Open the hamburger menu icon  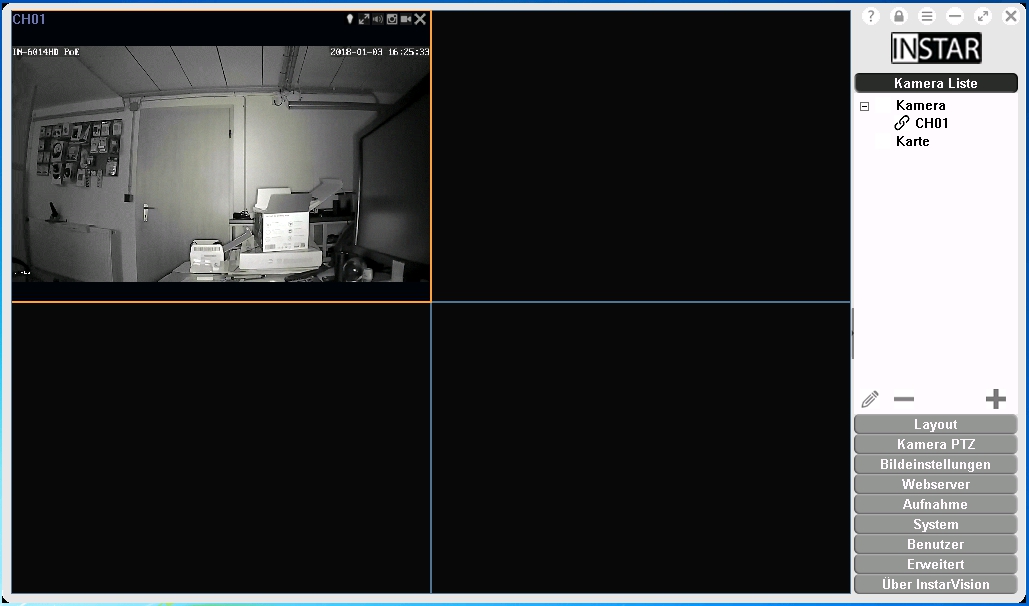(927, 16)
